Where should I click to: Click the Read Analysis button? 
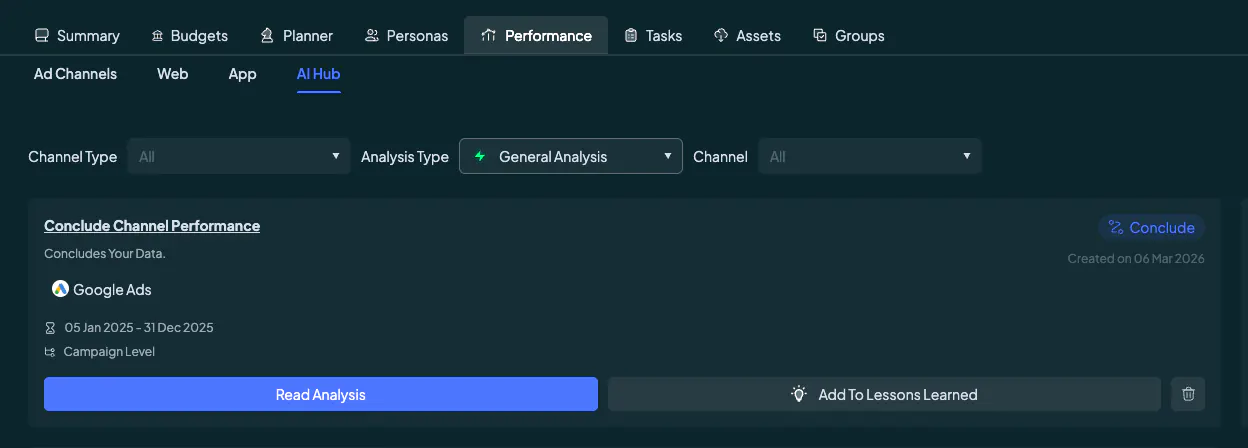pyautogui.click(x=321, y=394)
